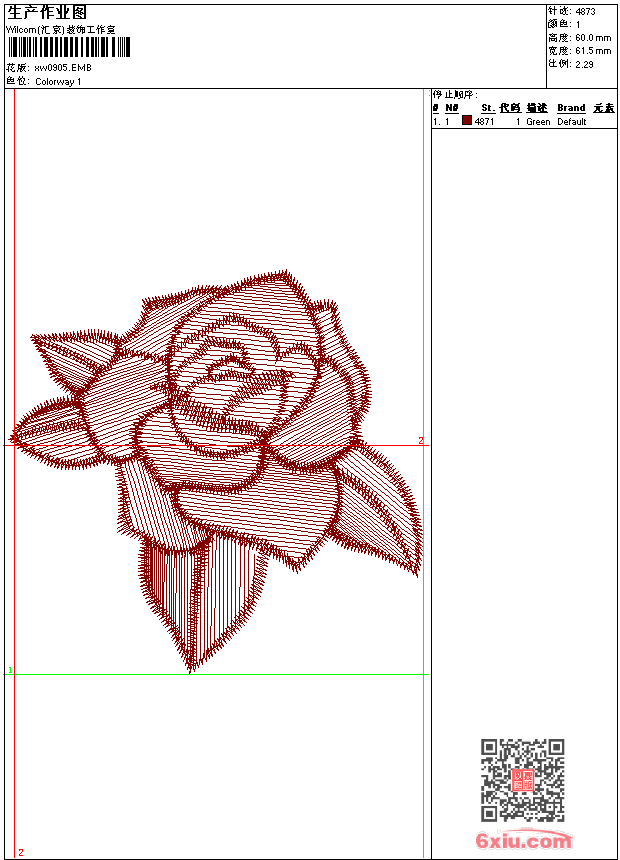Click the N# column header
The image size is (620, 860).
tap(451, 108)
